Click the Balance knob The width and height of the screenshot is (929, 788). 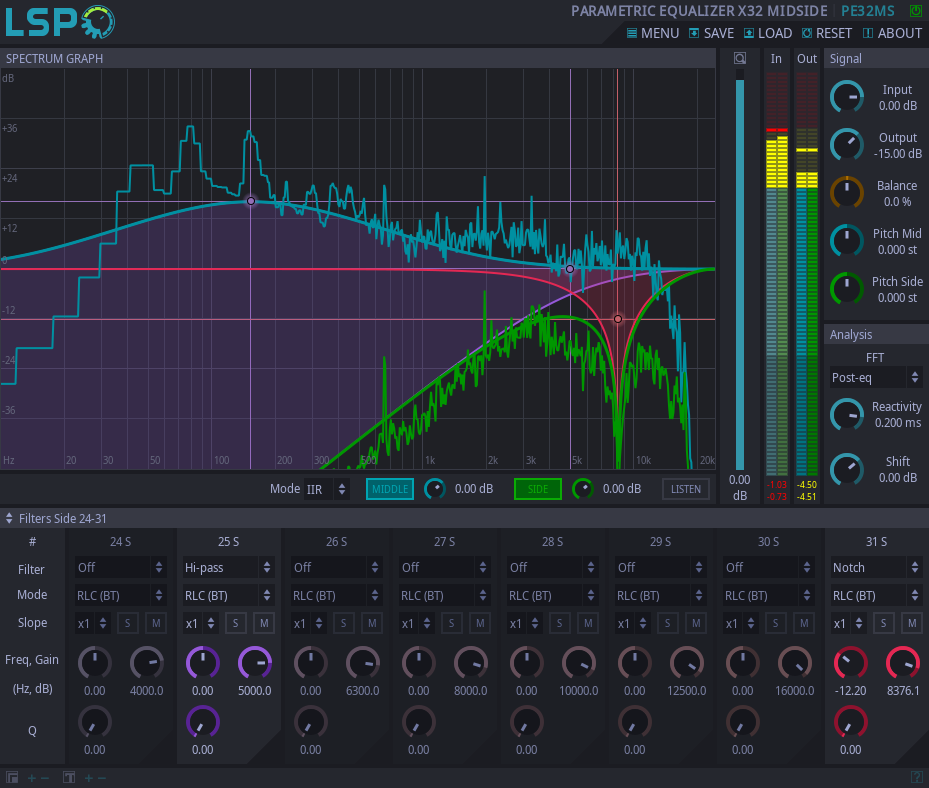coord(847,193)
